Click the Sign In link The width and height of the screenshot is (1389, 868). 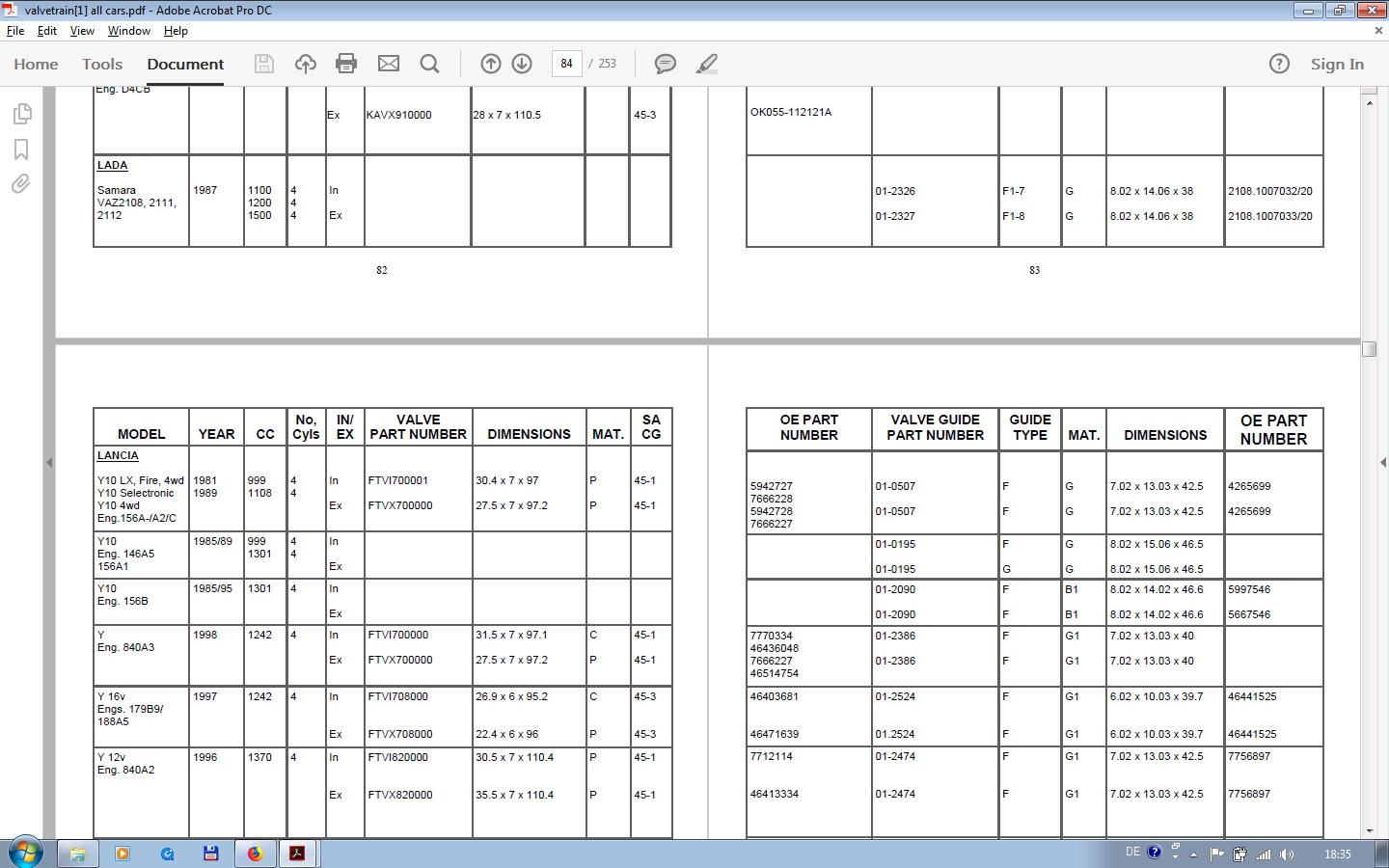click(1337, 64)
